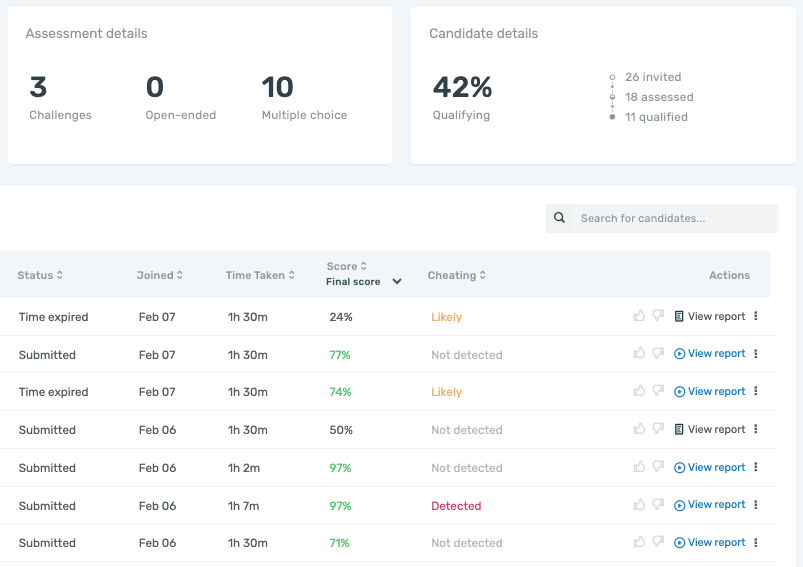Thumbs up the candidate who scored 24%
803x567 pixels.
click(x=639, y=316)
